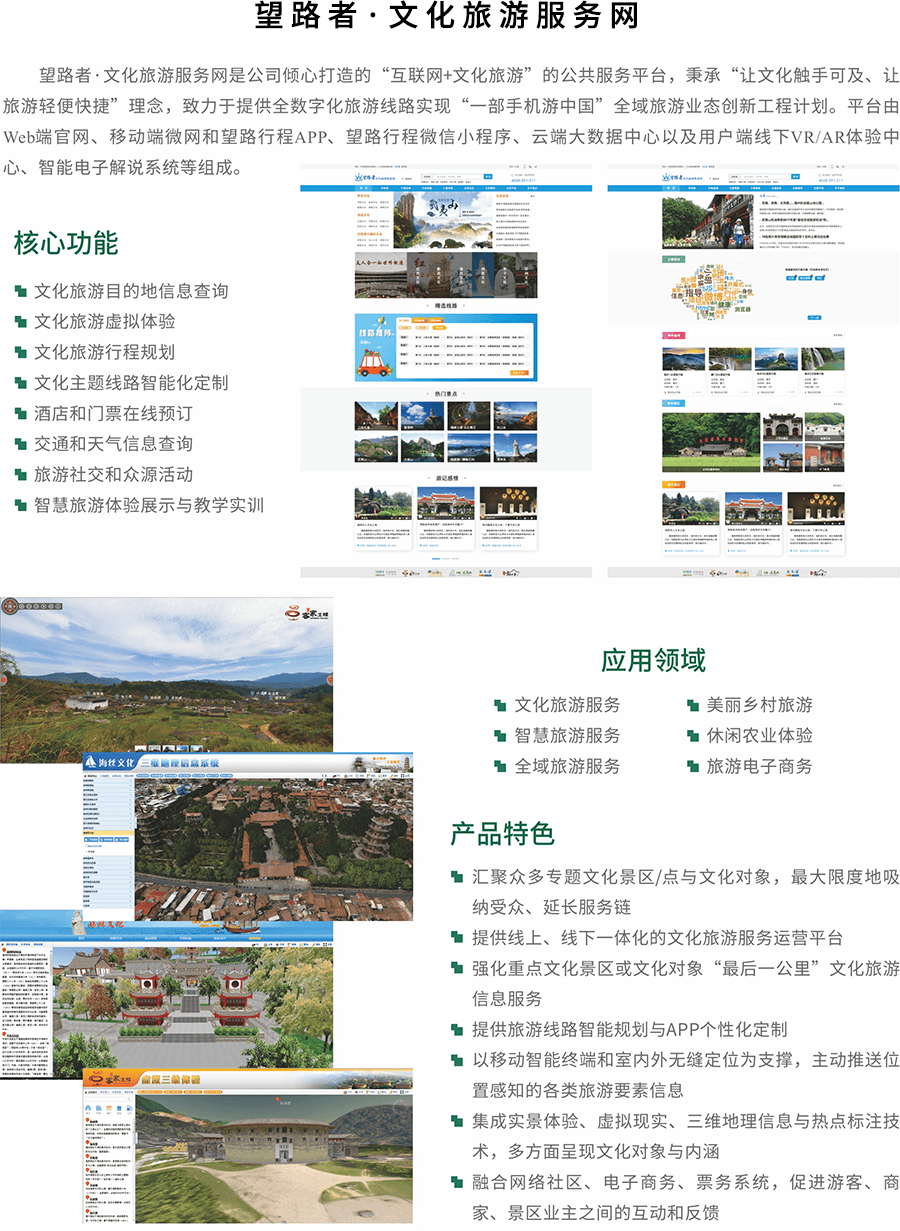Select 文化旅游虚拟体验 list item

tap(105, 321)
